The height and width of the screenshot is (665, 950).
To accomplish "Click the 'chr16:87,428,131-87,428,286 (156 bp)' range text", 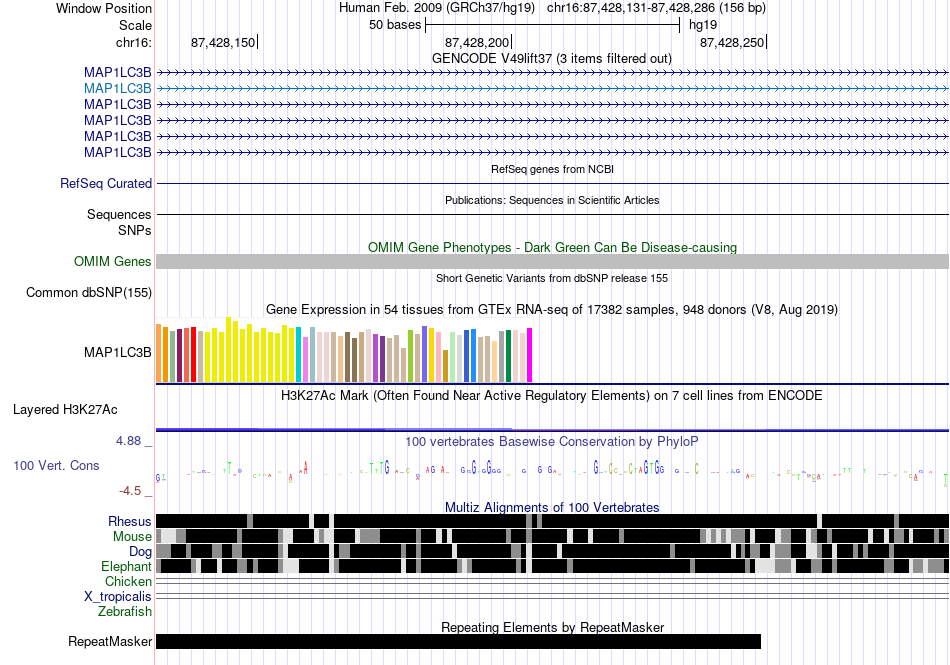I will tap(656, 8).
